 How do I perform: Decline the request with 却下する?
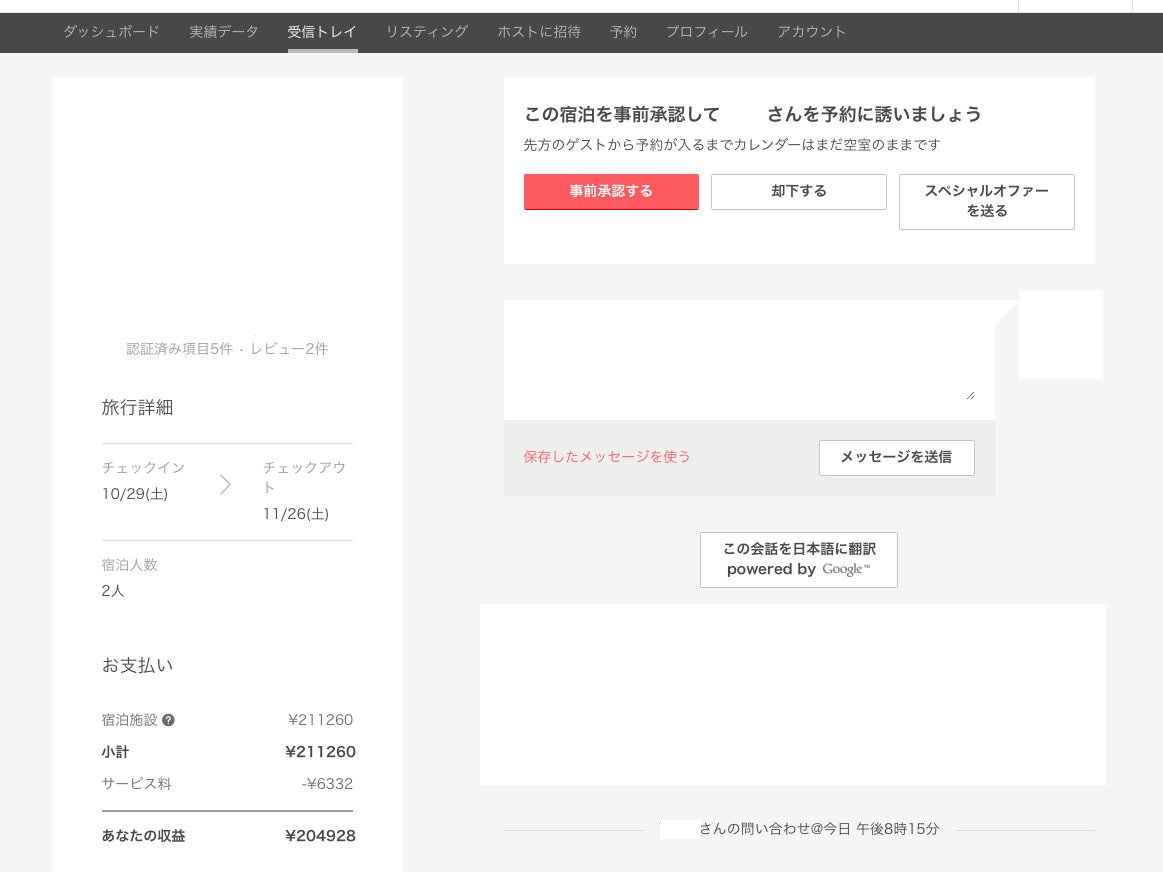click(798, 192)
